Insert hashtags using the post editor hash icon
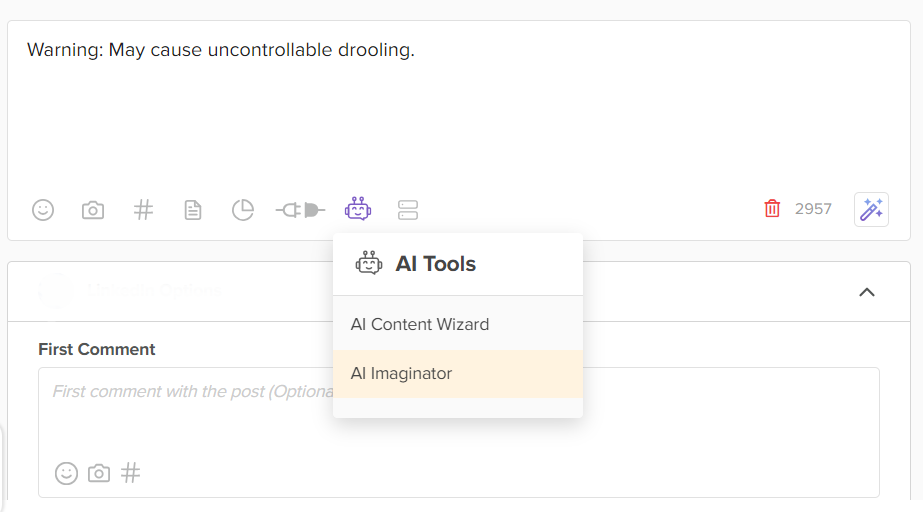The height and width of the screenshot is (512, 923). coord(143,210)
